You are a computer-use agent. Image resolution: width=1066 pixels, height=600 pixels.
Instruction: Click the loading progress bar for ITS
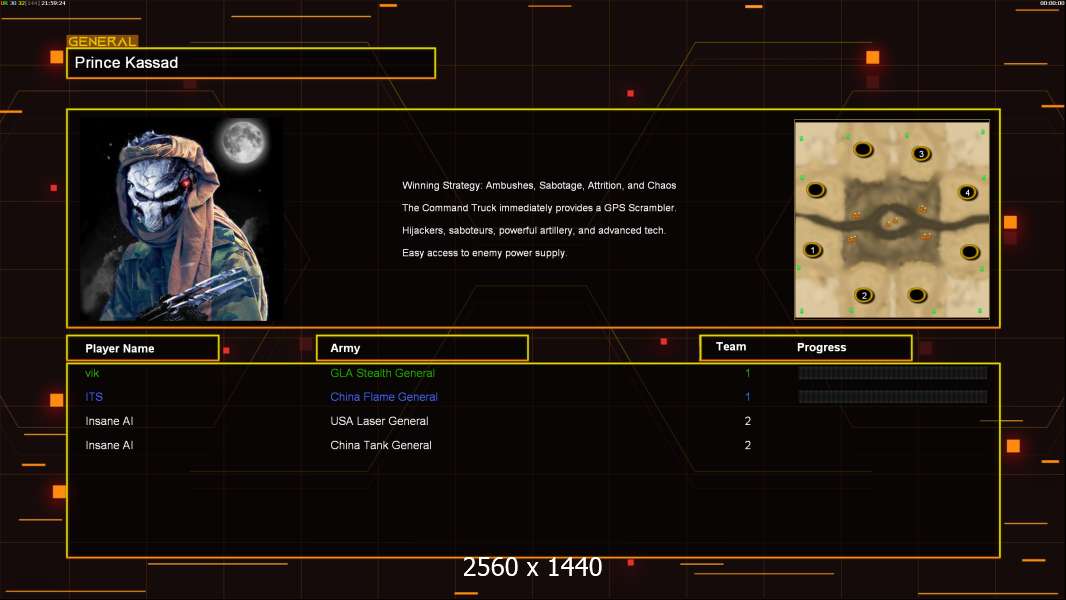[893, 396]
